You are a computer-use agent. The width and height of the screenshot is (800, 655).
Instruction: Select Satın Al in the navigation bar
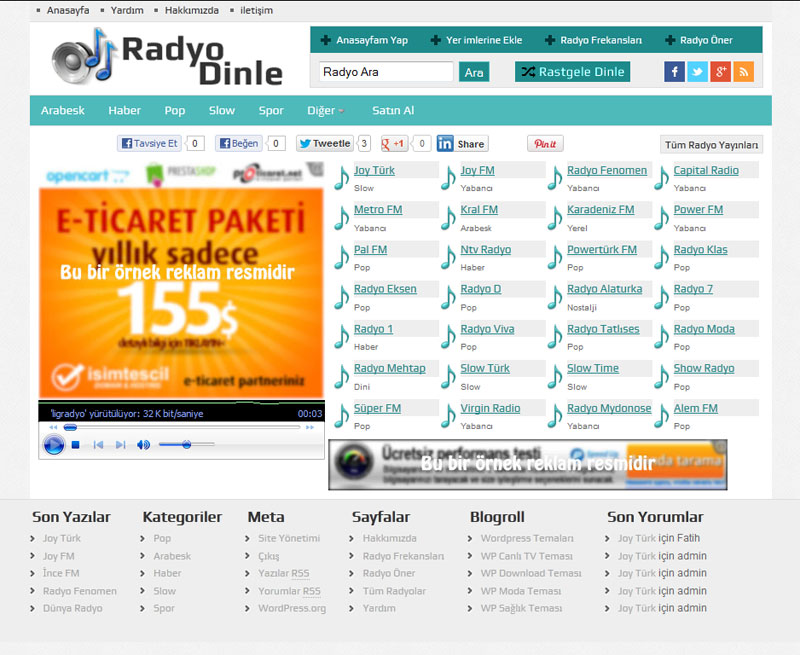pos(393,110)
